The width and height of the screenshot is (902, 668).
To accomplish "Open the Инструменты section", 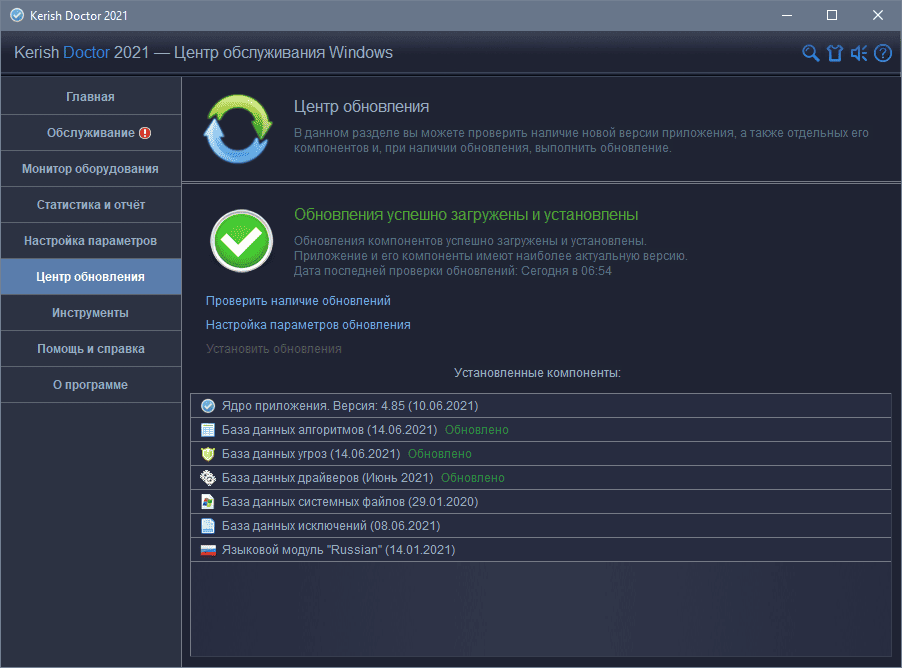I will (x=91, y=313).
